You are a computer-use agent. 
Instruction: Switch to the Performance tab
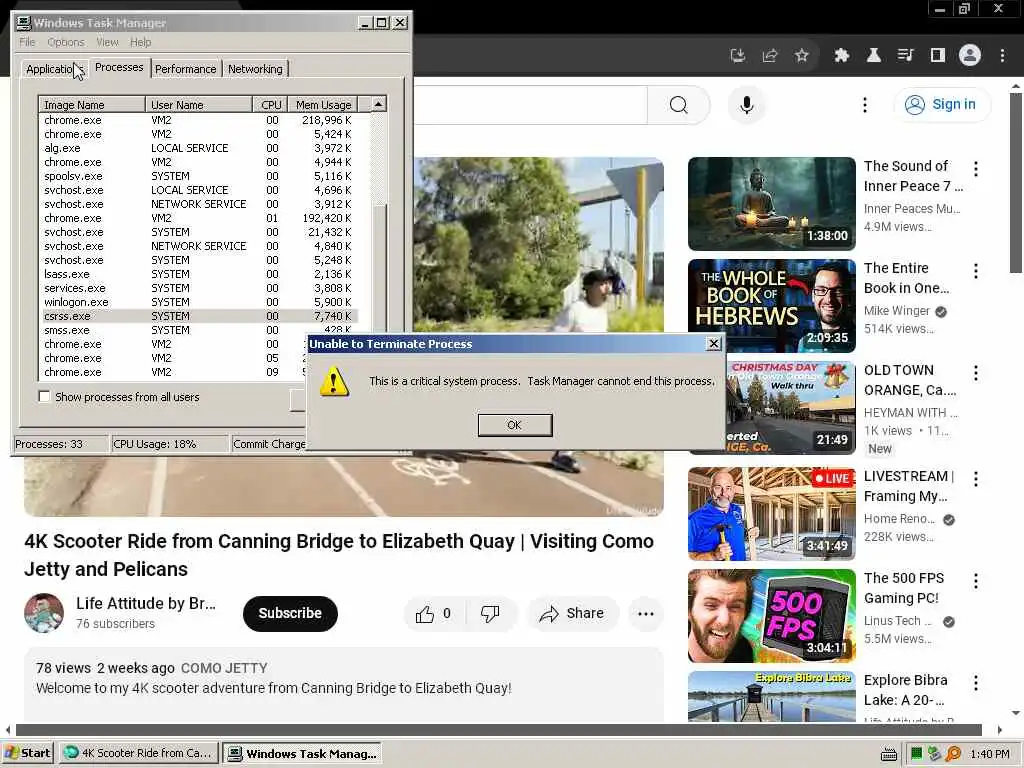coord(185,69)
